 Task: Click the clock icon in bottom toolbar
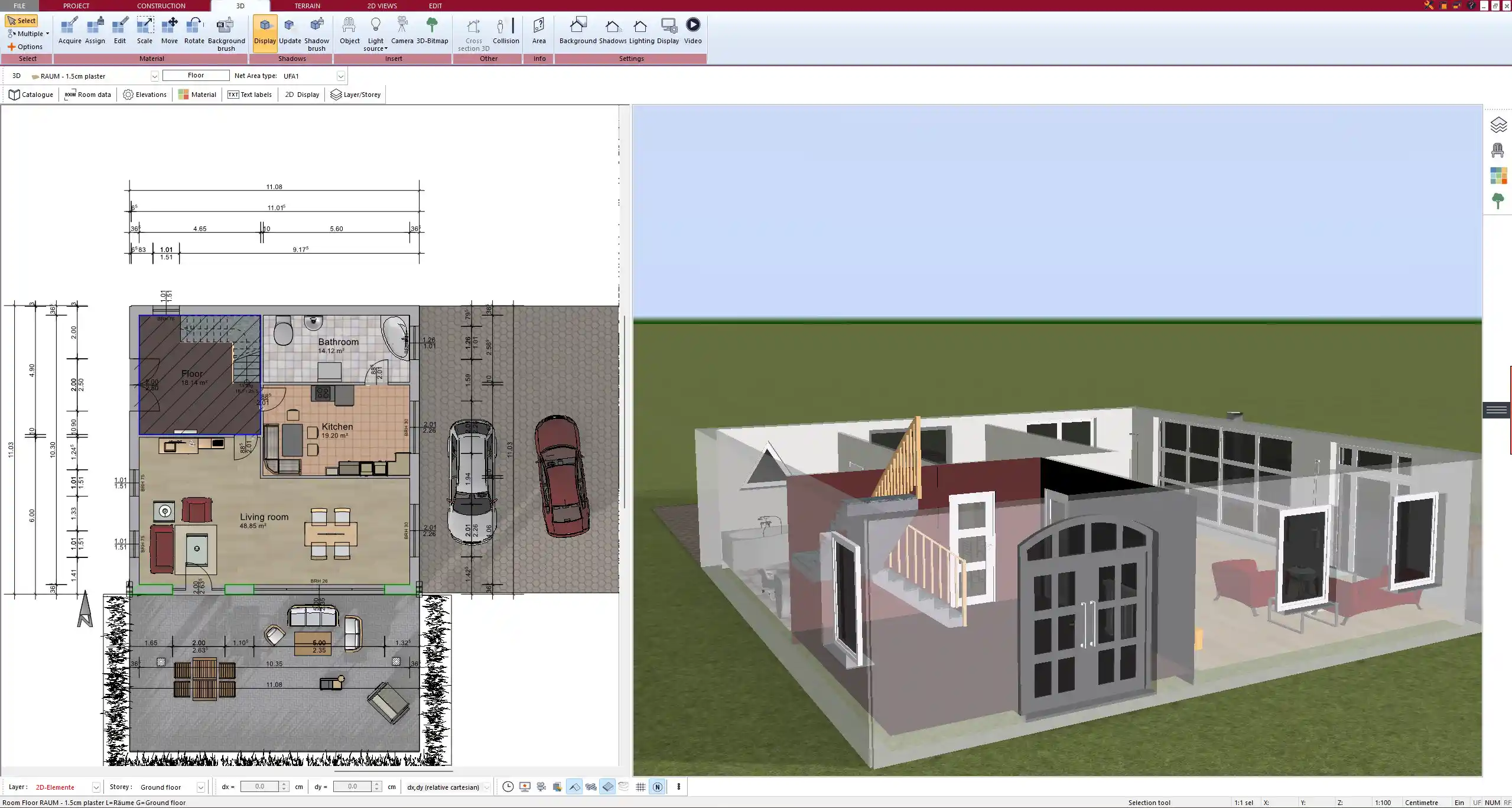(x=508, y=787)
